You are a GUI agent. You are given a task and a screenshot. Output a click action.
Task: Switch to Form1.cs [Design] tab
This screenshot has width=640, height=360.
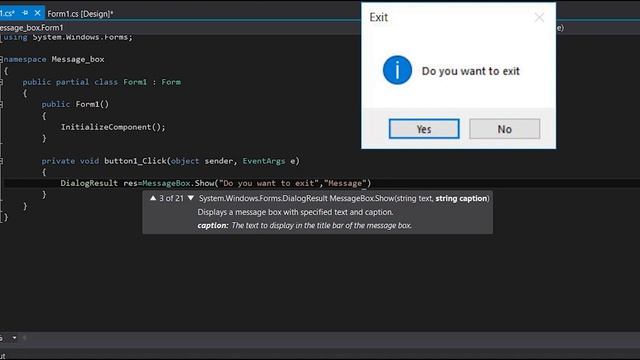[x=80, y=13]
